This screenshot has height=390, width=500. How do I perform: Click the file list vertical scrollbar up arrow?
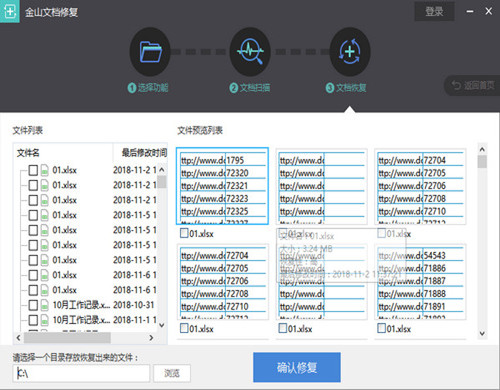pos(162,169)
